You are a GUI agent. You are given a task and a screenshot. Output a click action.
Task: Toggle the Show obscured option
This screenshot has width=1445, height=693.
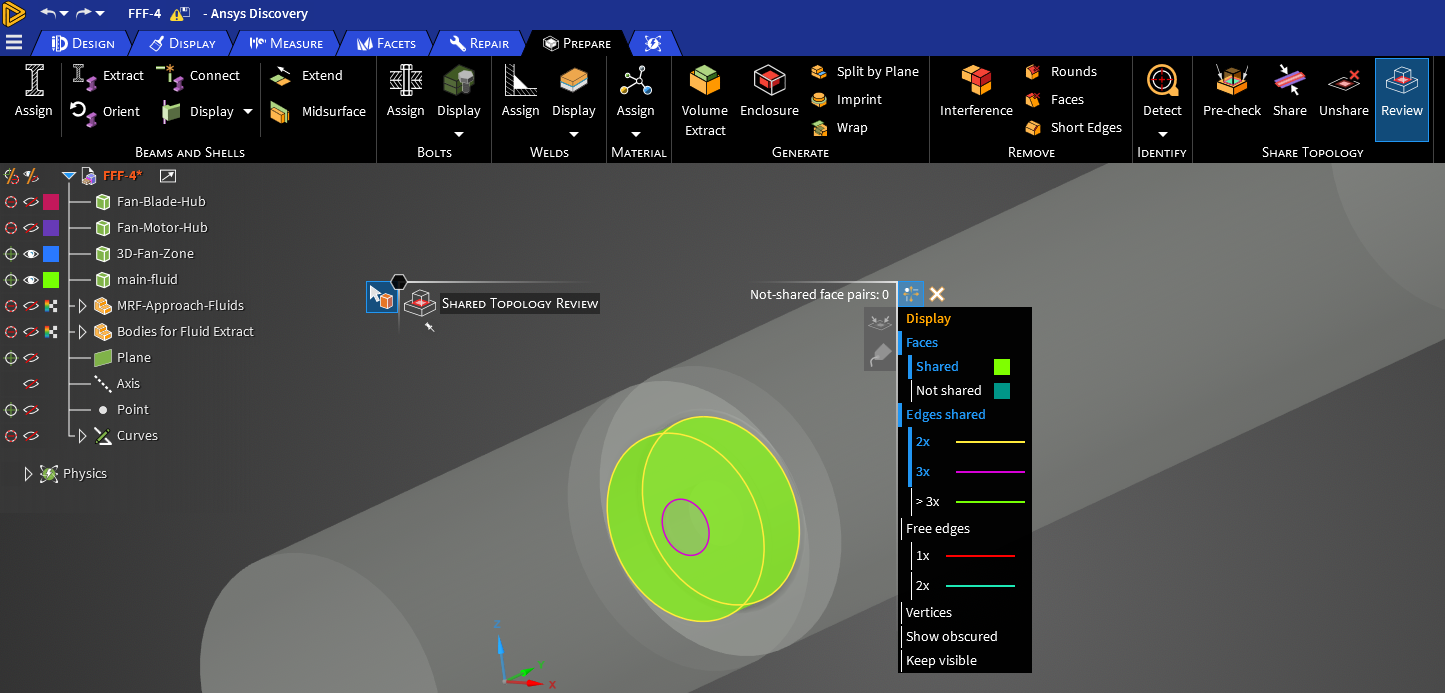click(x=951, y=637)
